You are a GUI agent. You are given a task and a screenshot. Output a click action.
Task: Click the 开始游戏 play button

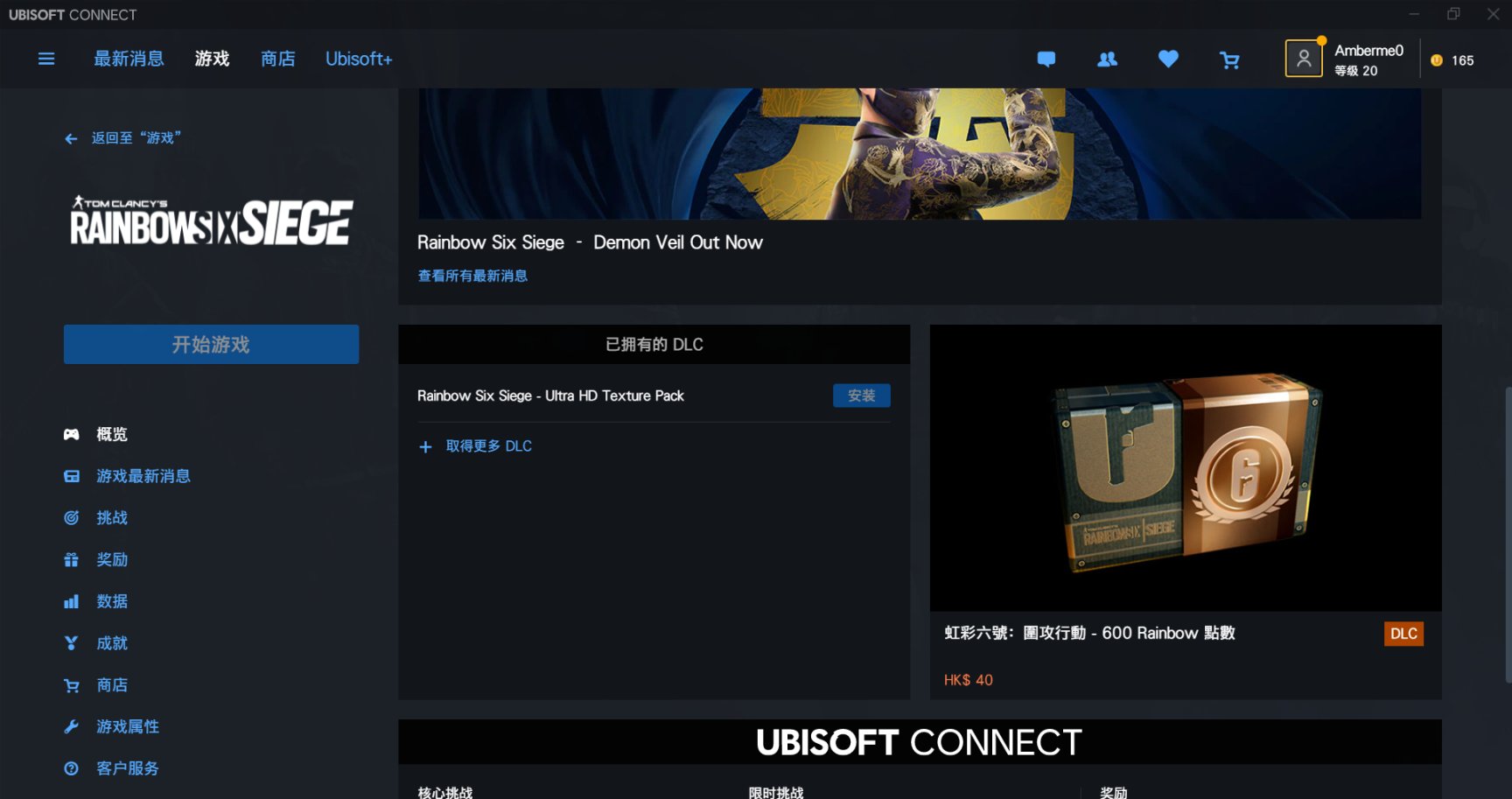[211, 344]
